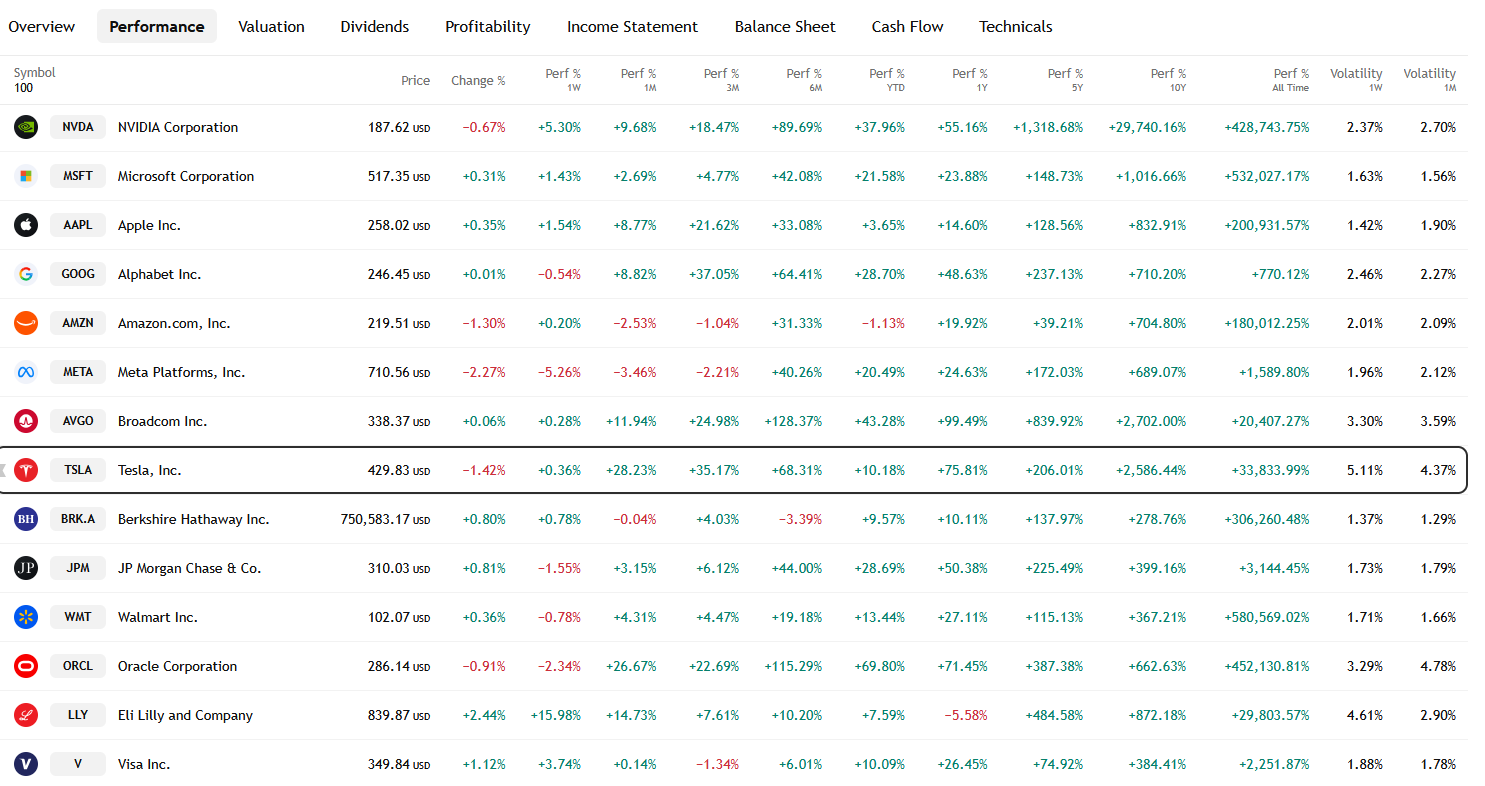This screenshot has width=1485, height=786.
Task: Select the Apple logo icon
Action: pos(26,224)
